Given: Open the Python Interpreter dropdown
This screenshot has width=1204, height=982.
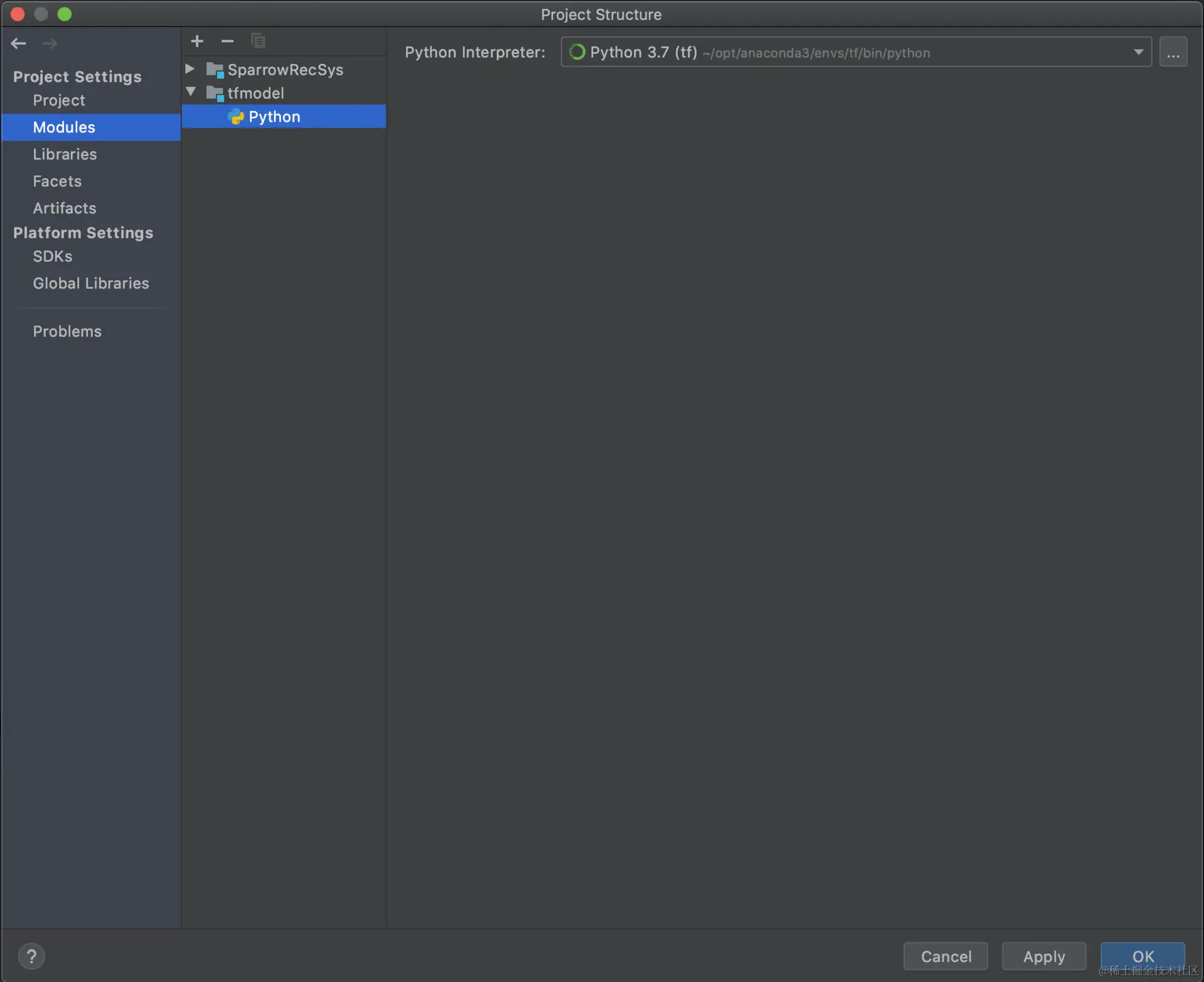Looking at the screenshot, I should (1138, 52).
